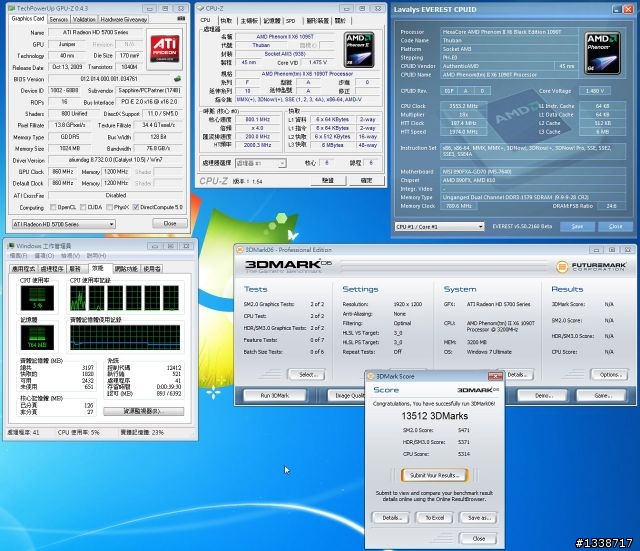Click the GPU-Z title bar icon

point(12,8)
